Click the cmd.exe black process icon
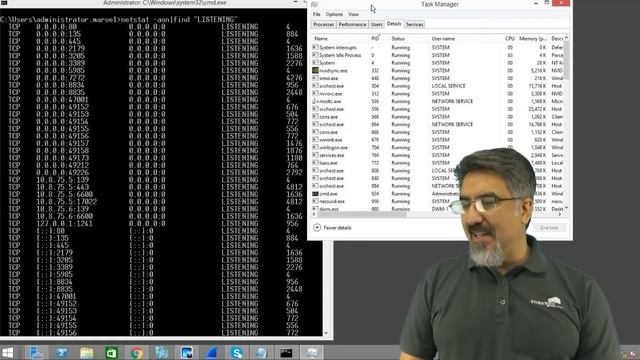Screen dimensions: 640x360 point(315,193)
